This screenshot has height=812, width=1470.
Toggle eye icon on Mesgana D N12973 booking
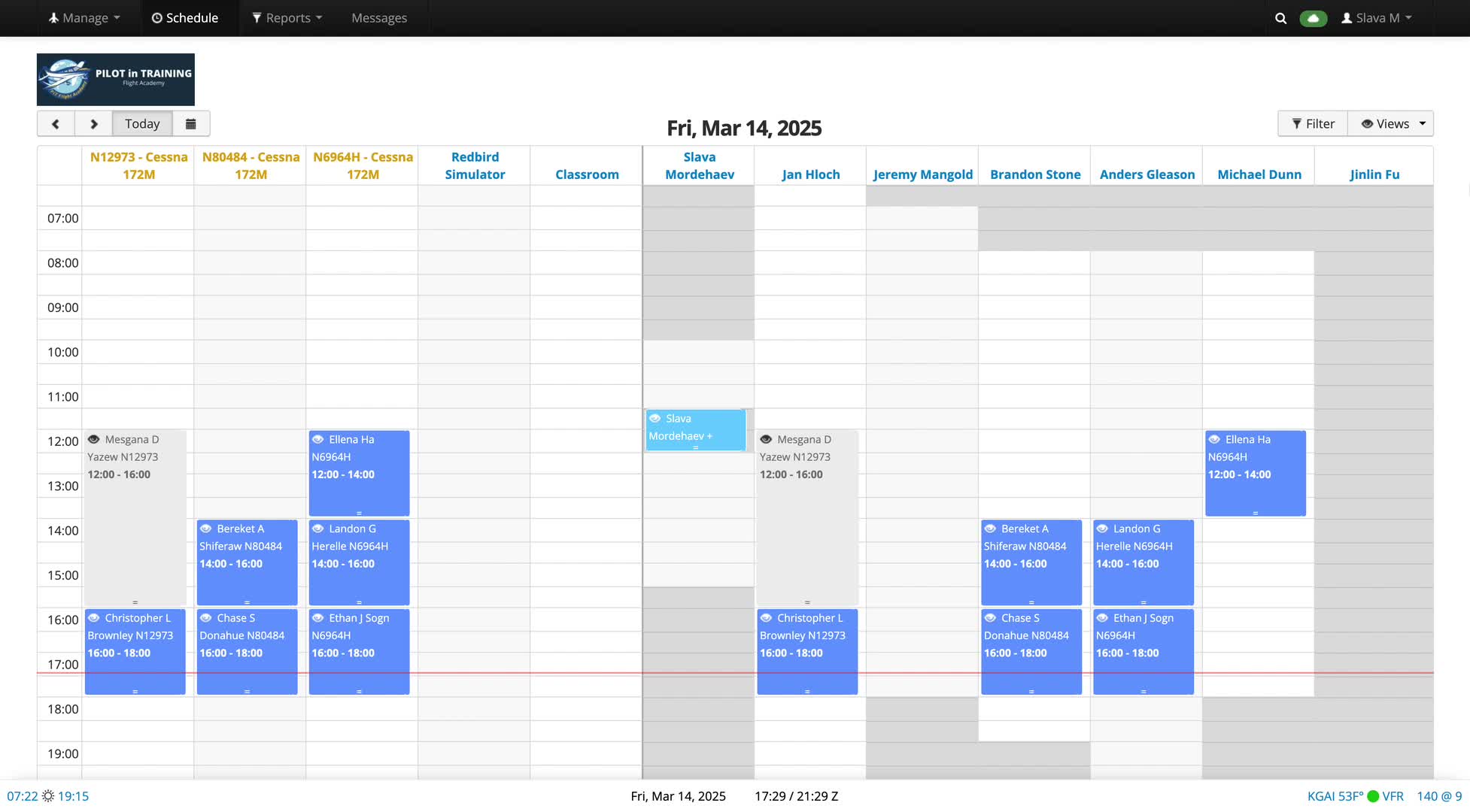(x=94, y=440)
